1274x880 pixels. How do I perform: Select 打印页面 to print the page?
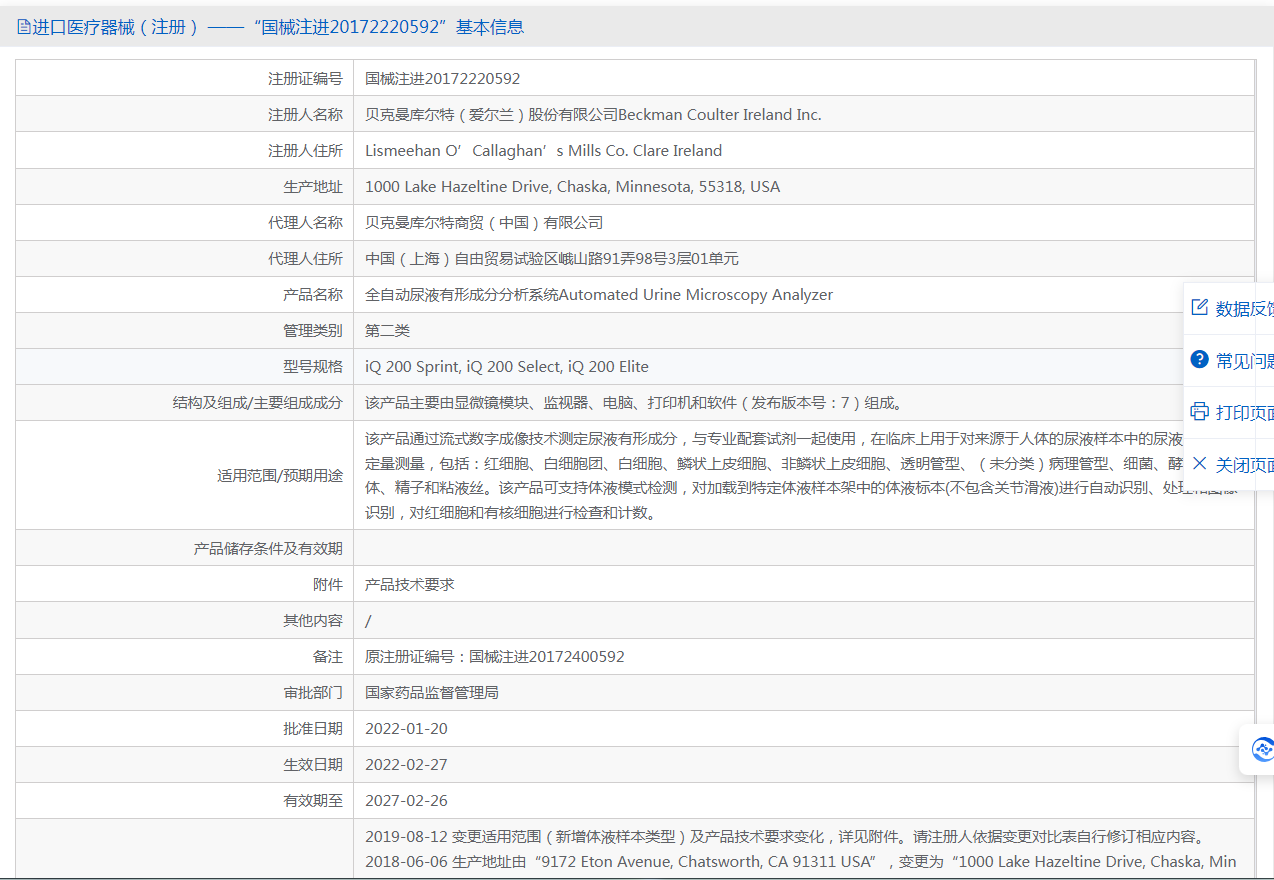pyautogui.click(x=1244, y=413)
